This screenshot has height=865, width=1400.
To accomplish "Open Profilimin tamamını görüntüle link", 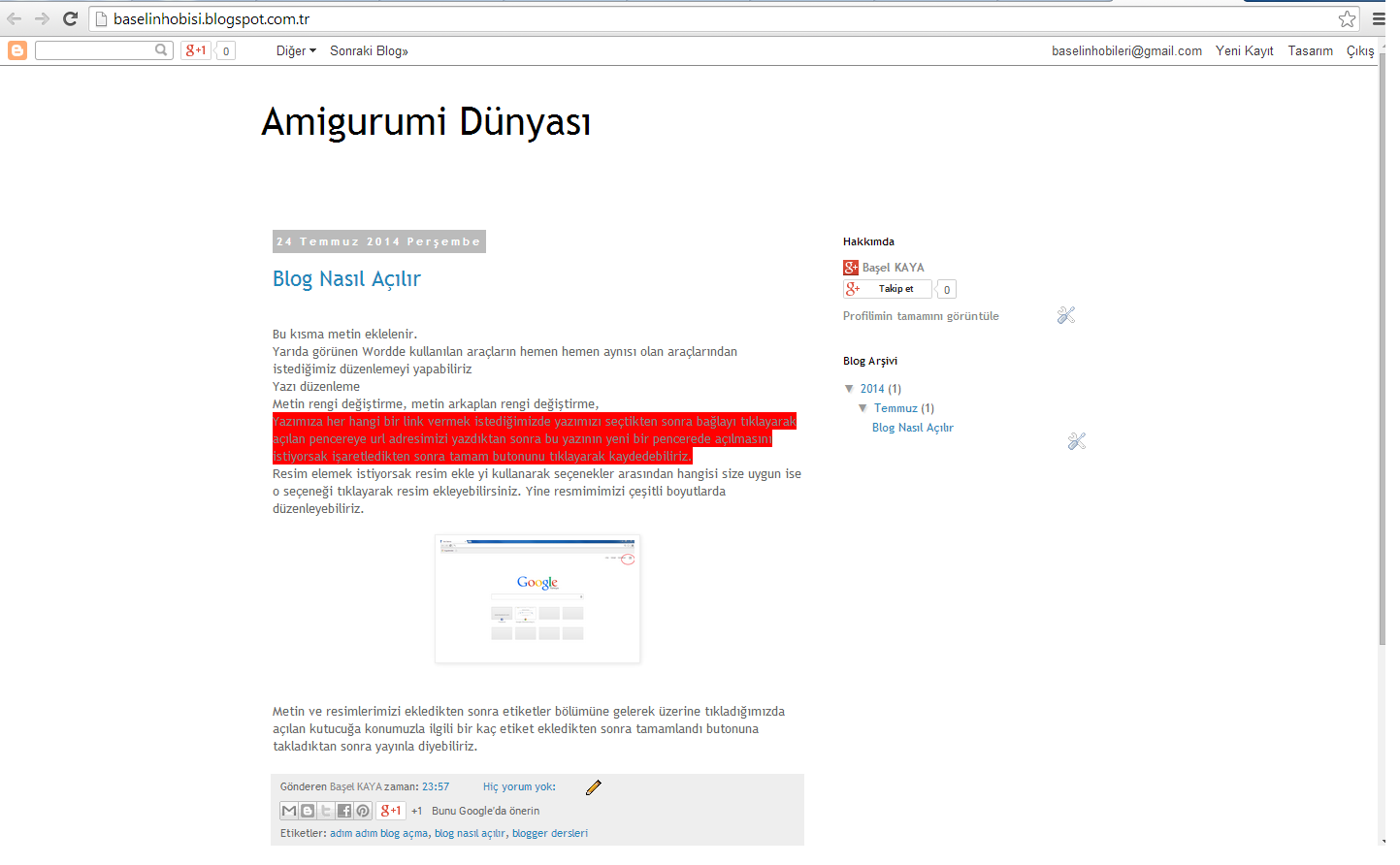I will [921, 316].
